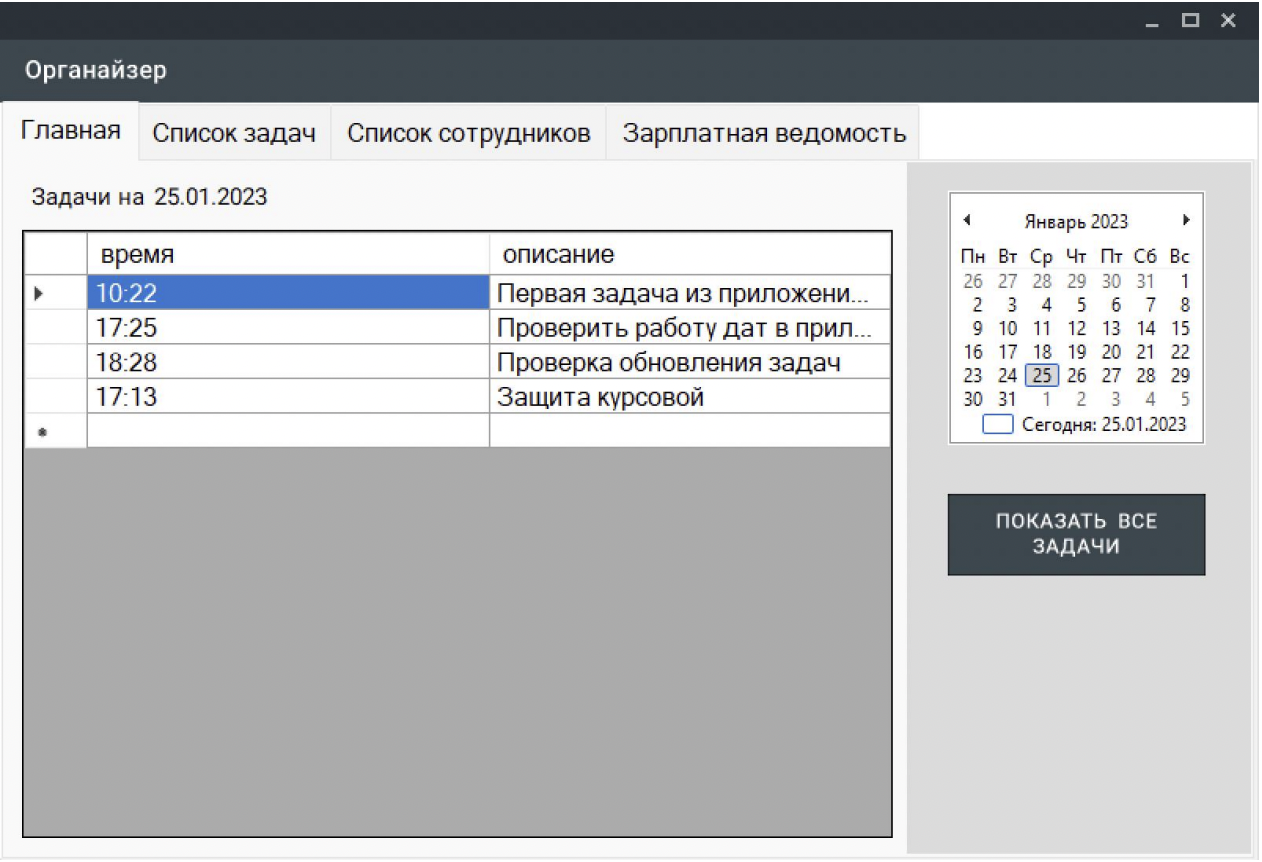The height and width of the screenshot is (862, 1262).
Task: Switch to the Зарплатная ведомость tab
Action: pos(763,131)
